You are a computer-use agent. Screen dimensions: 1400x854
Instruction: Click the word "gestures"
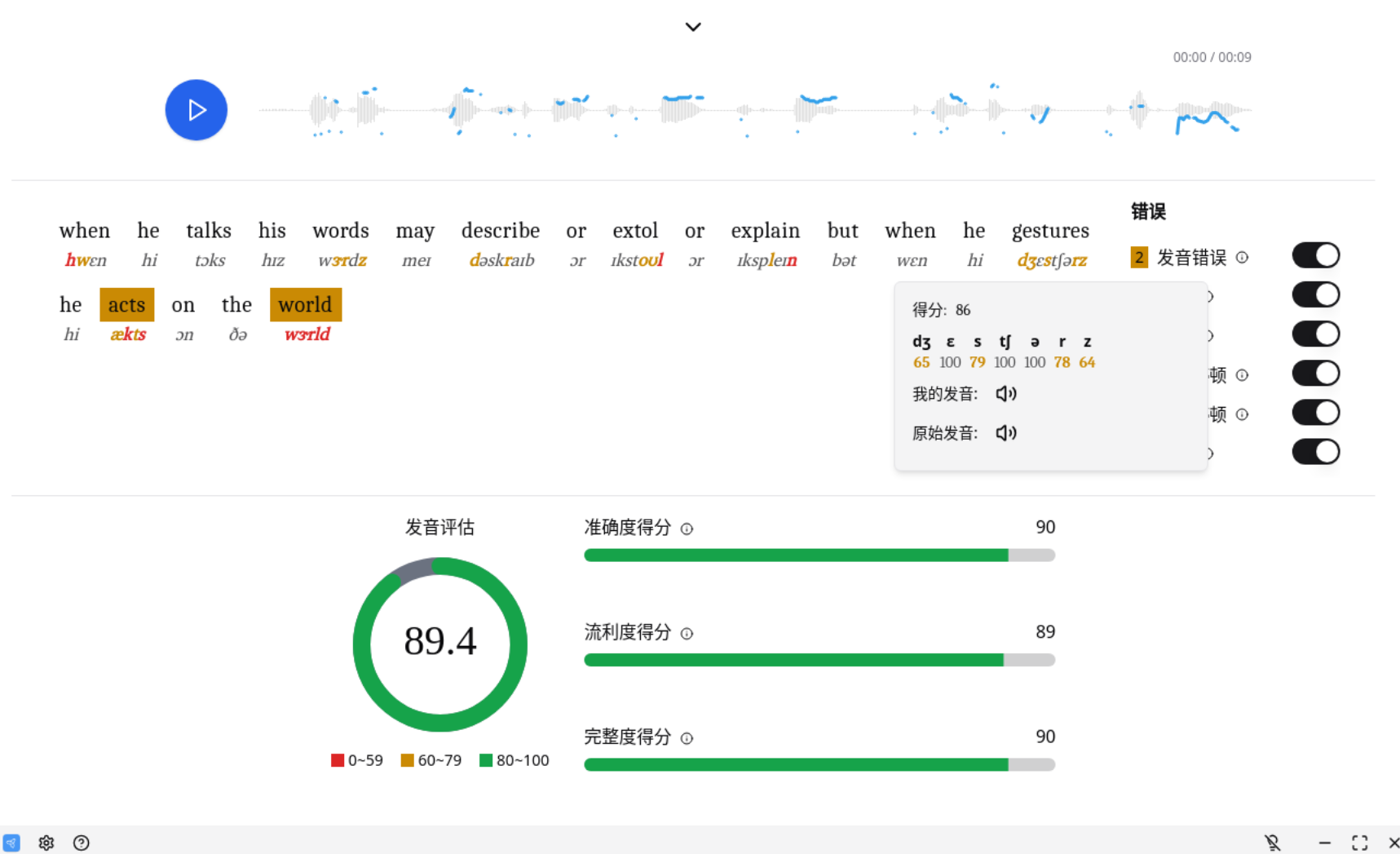point(1049,231)
